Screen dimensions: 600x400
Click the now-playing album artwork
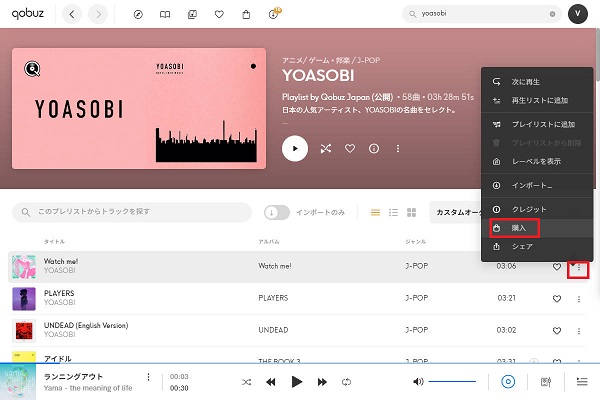tap(18, 382)
